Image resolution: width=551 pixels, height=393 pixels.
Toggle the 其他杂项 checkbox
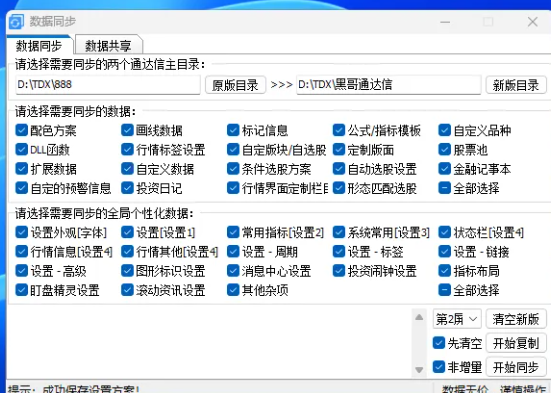(233, 290)
